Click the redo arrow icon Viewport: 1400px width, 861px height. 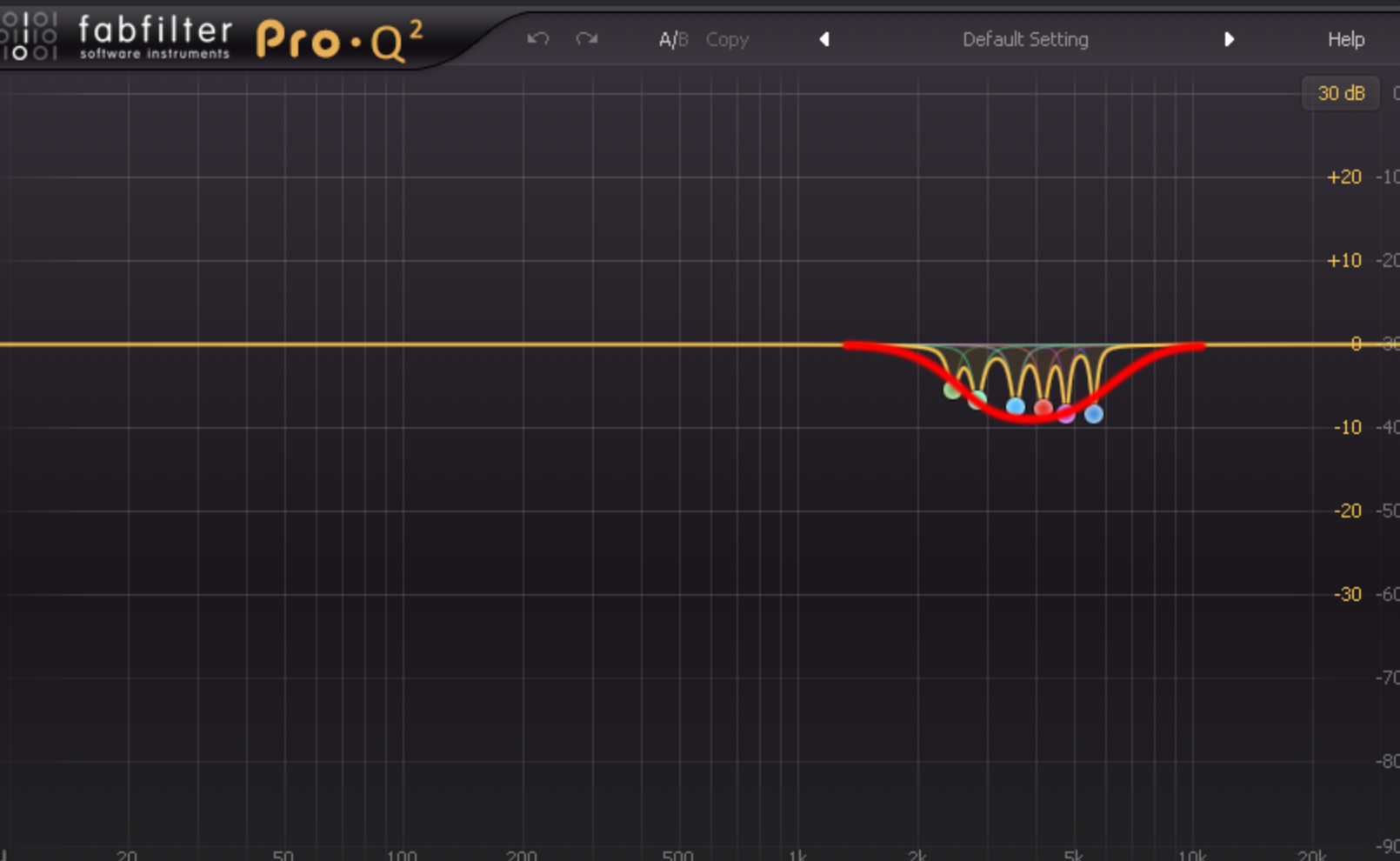coord(587,39)
